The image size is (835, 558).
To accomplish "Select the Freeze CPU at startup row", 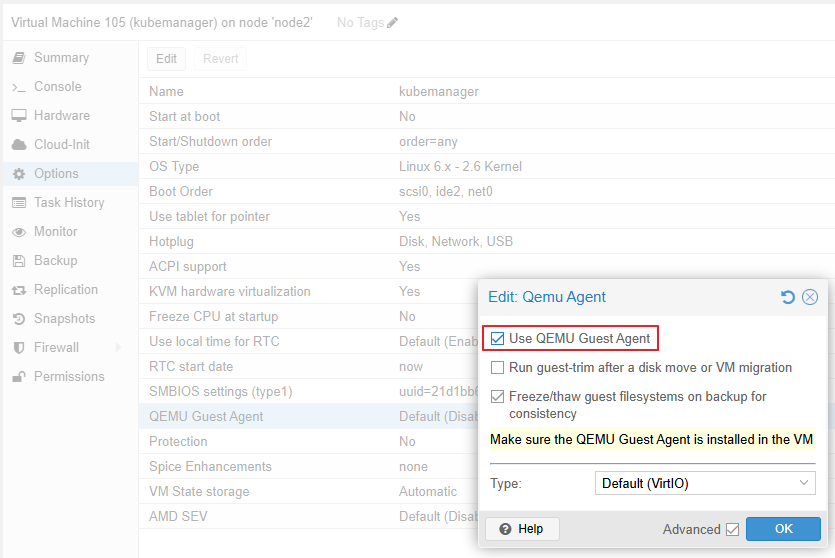I will pyautogui.click(x=308, y=316).
